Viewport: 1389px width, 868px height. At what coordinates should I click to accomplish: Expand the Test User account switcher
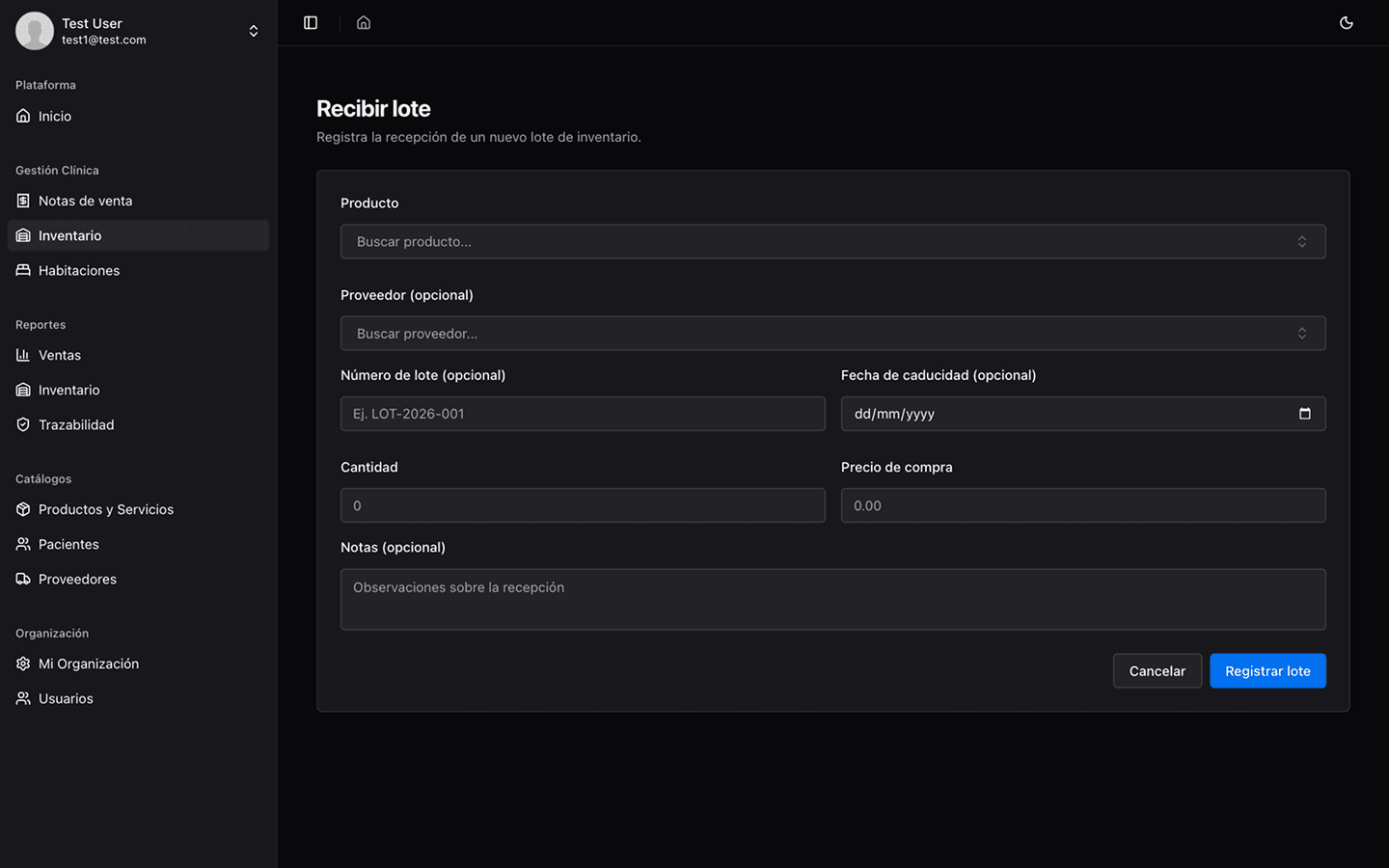253,31
